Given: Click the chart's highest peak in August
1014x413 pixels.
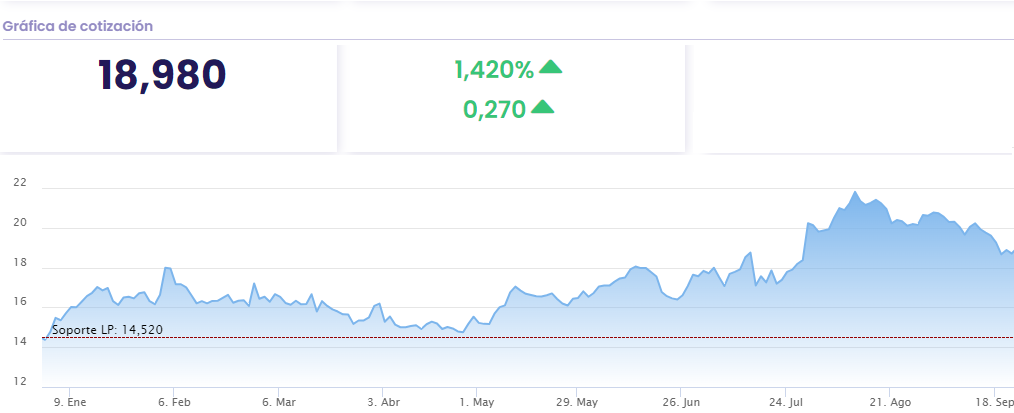Looking at the screenshot, I should coord(855,192).
